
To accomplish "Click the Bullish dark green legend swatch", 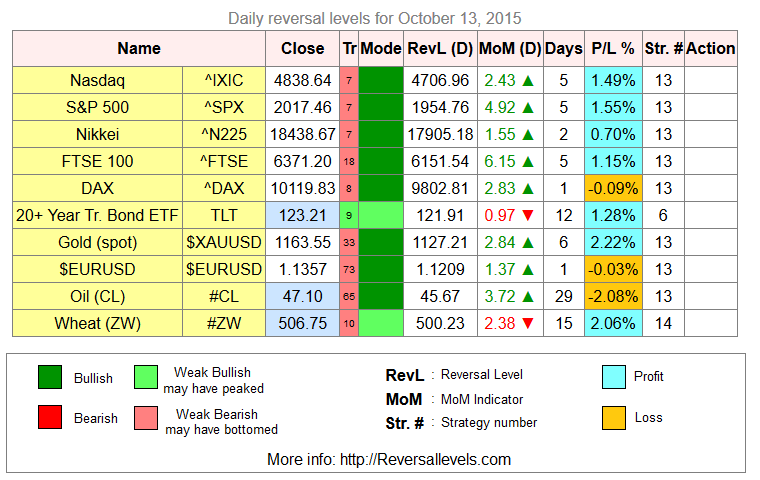I will click(50, 377).
